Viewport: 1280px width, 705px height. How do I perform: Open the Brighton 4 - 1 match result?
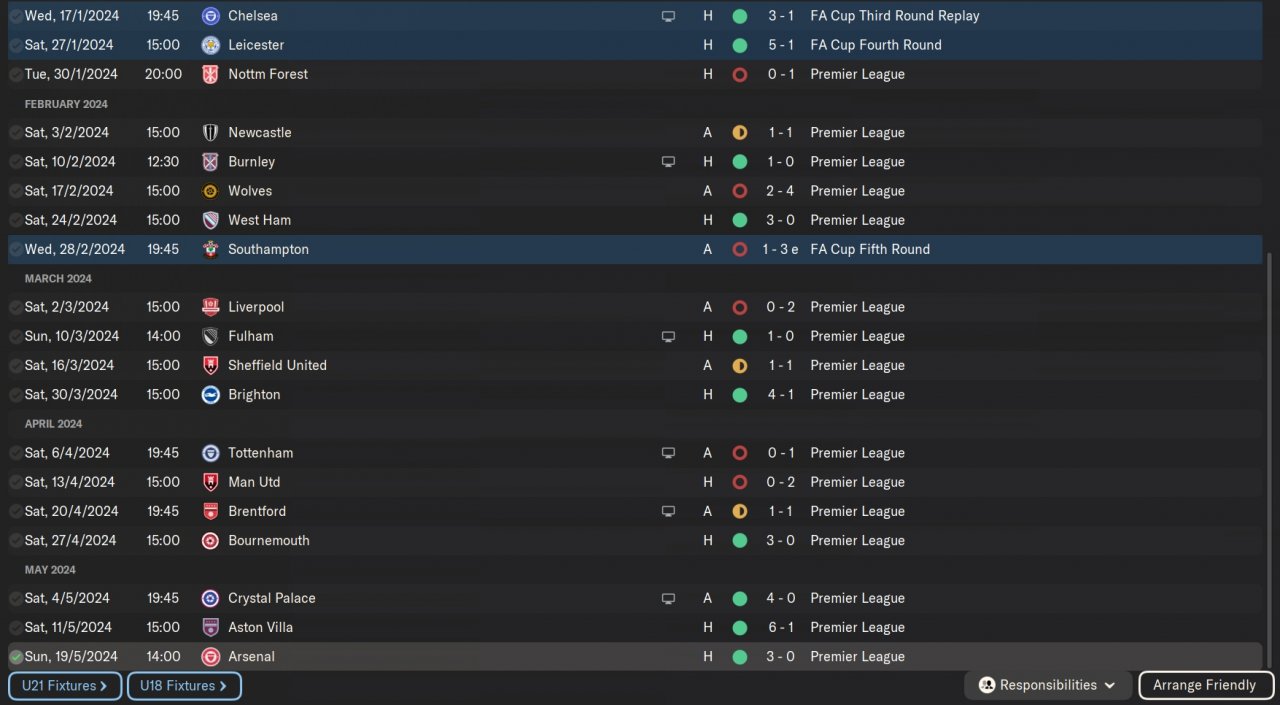pyautogui.click(x=781, y=395)
